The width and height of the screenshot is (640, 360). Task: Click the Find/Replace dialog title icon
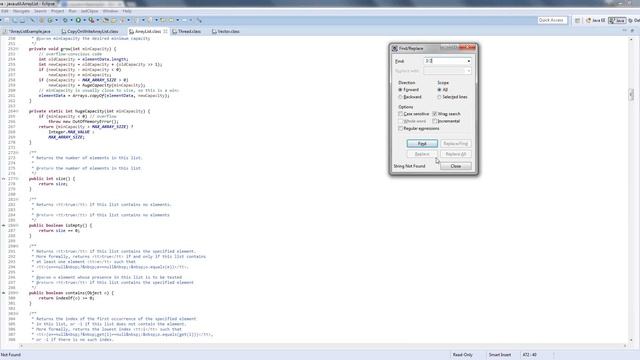[395, 48]
